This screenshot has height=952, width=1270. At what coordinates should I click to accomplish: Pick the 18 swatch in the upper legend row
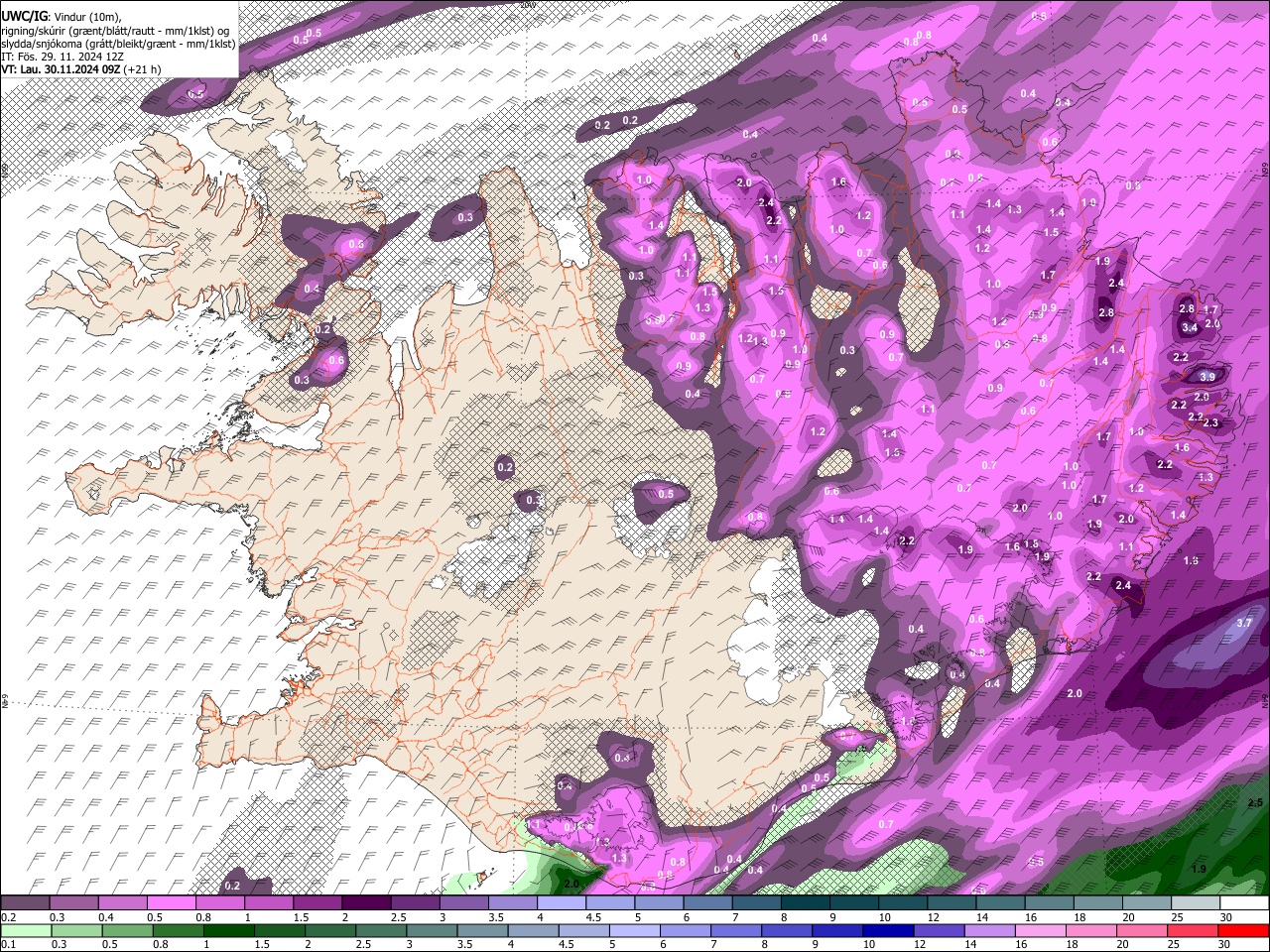pyautogui.click(x=1098, y=902)
